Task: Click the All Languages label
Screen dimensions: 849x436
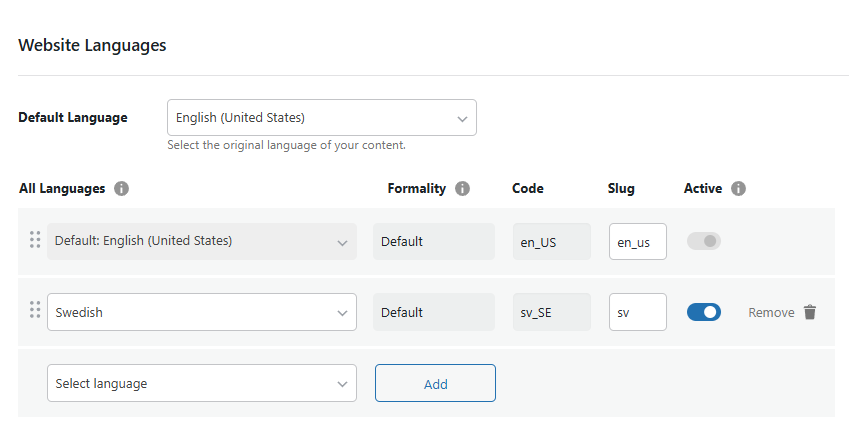Action: [62, 188]
